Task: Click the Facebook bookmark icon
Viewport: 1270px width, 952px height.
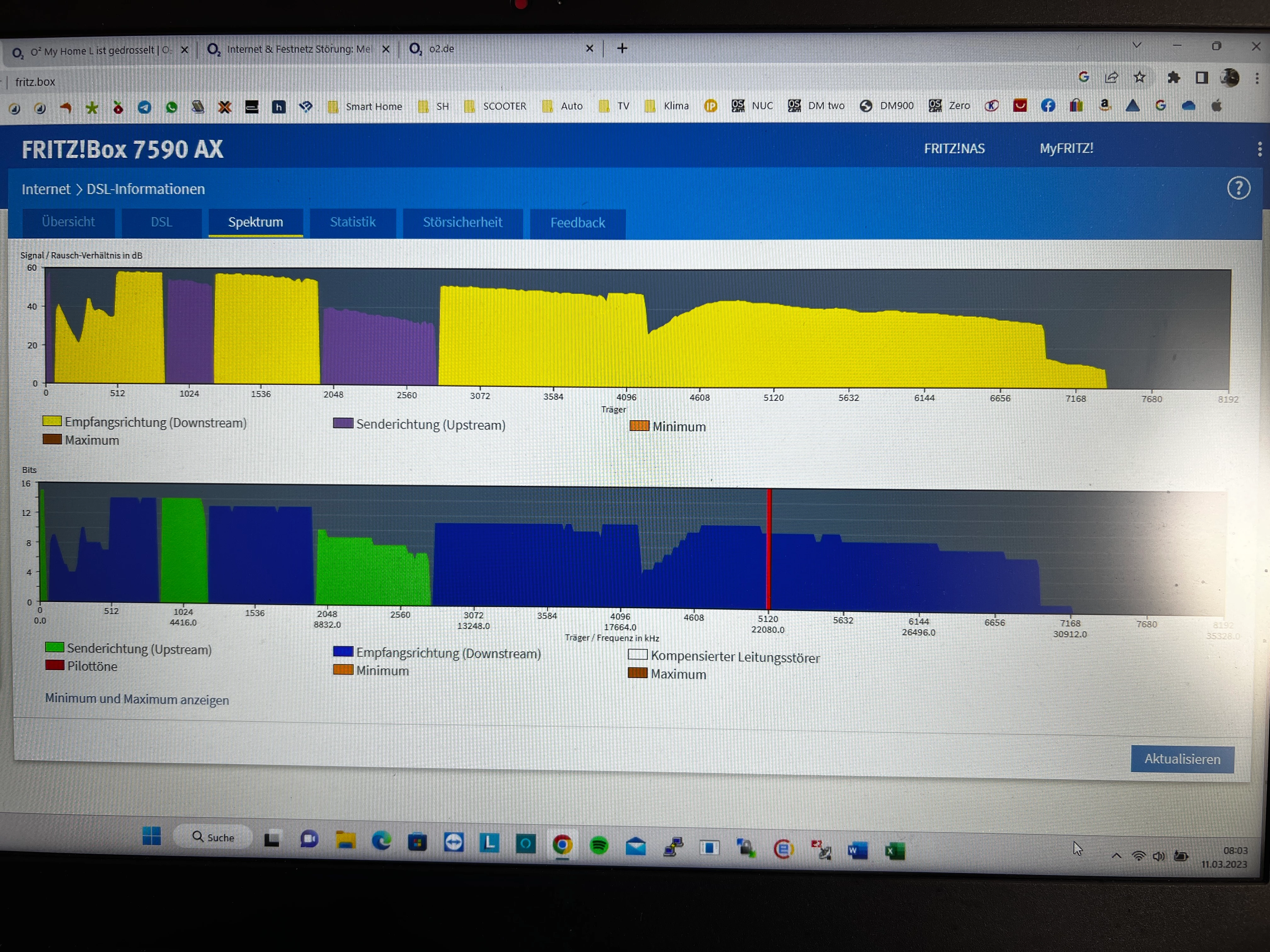Action: pos(1048,105)
